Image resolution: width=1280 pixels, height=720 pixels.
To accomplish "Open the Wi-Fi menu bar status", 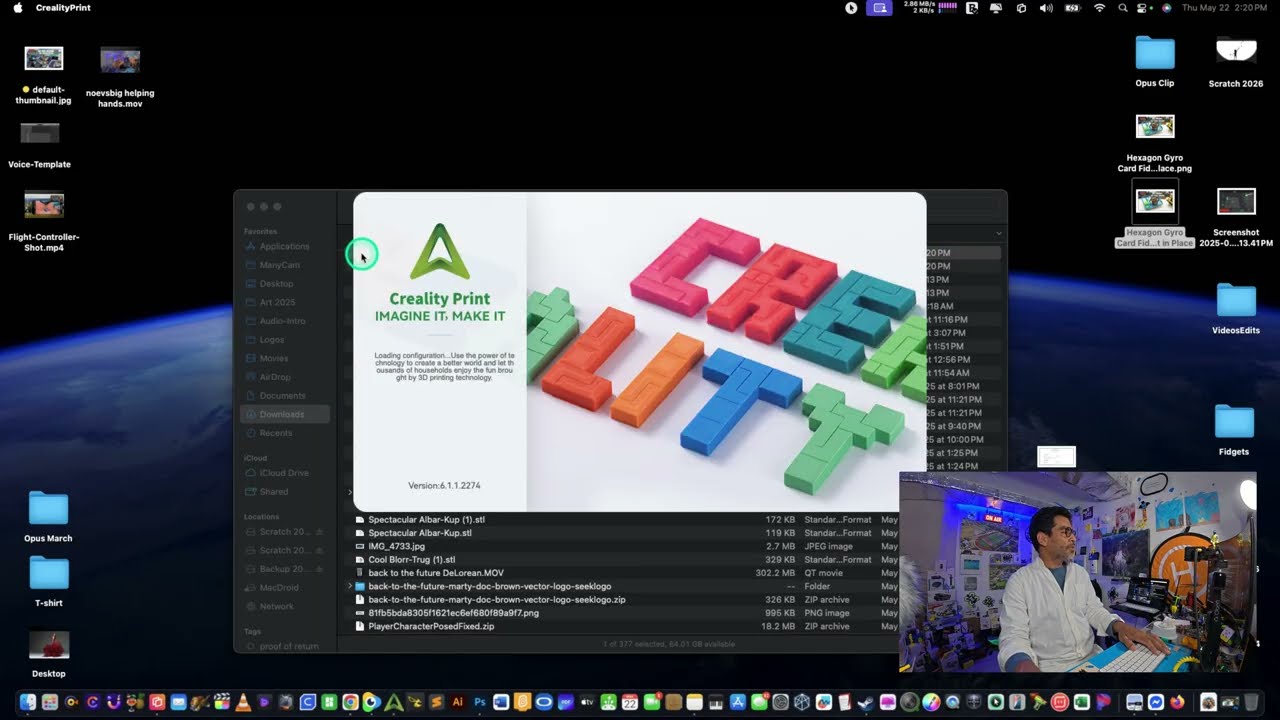I will 1100,8.
